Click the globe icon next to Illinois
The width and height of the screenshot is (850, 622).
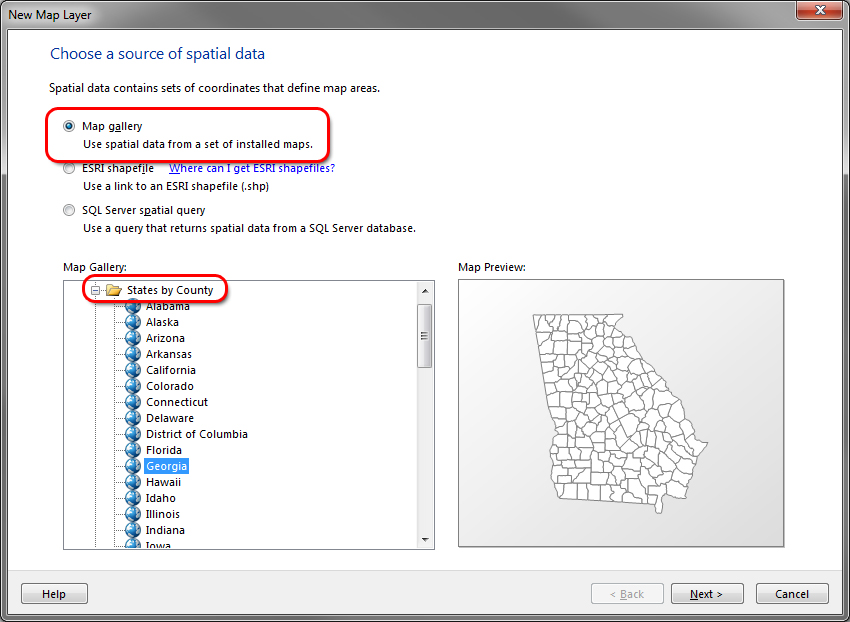click(x=133, y=514)
